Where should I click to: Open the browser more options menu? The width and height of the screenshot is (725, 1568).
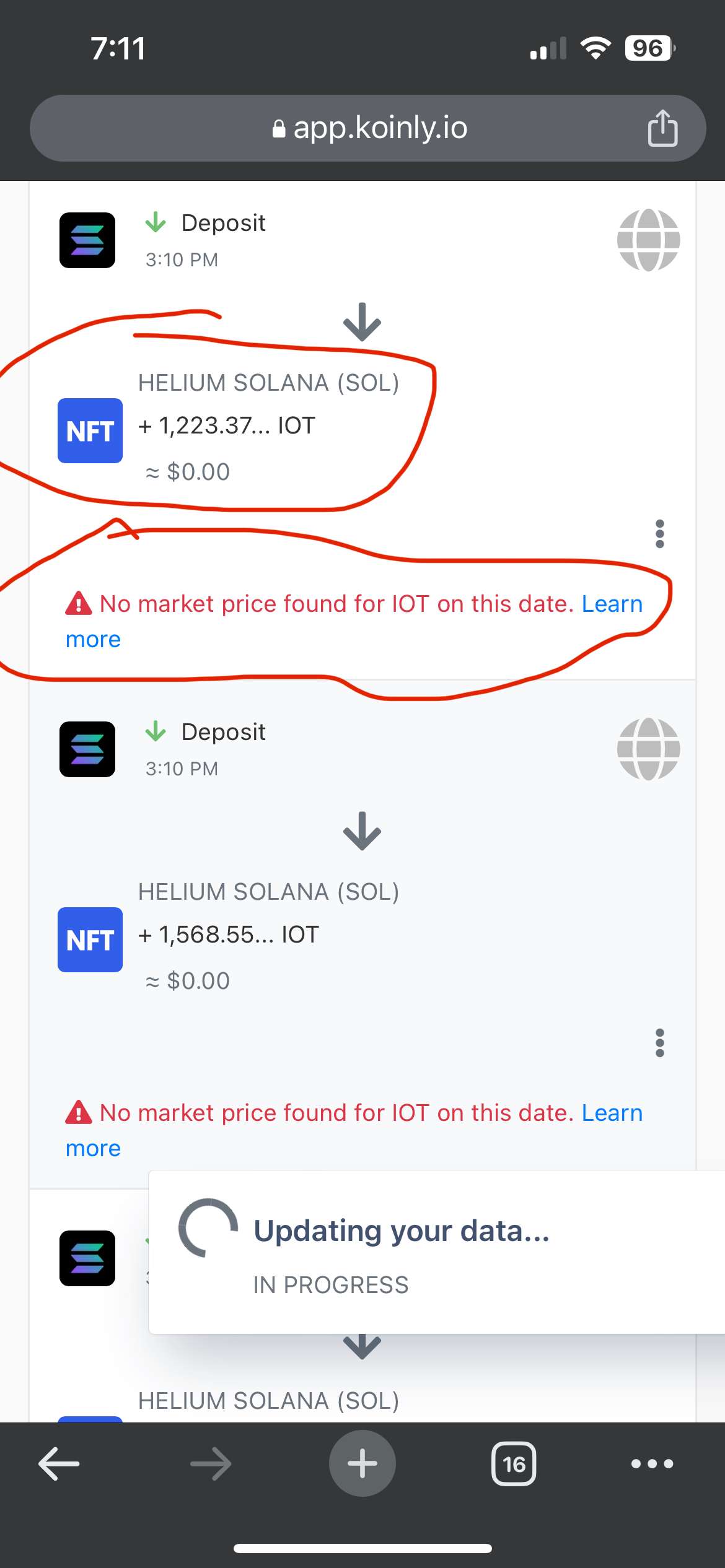(652, 1464)
